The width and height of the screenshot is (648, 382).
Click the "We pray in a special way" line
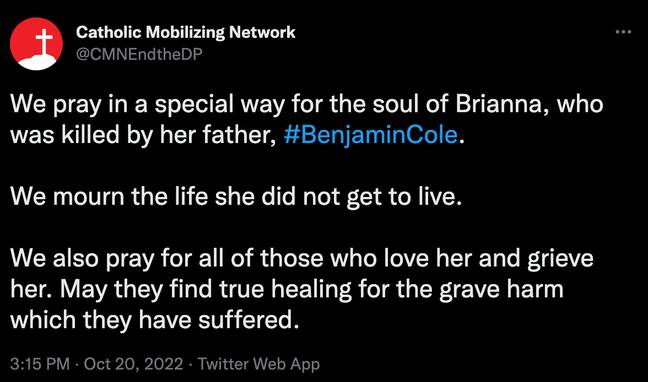(306, 105)
